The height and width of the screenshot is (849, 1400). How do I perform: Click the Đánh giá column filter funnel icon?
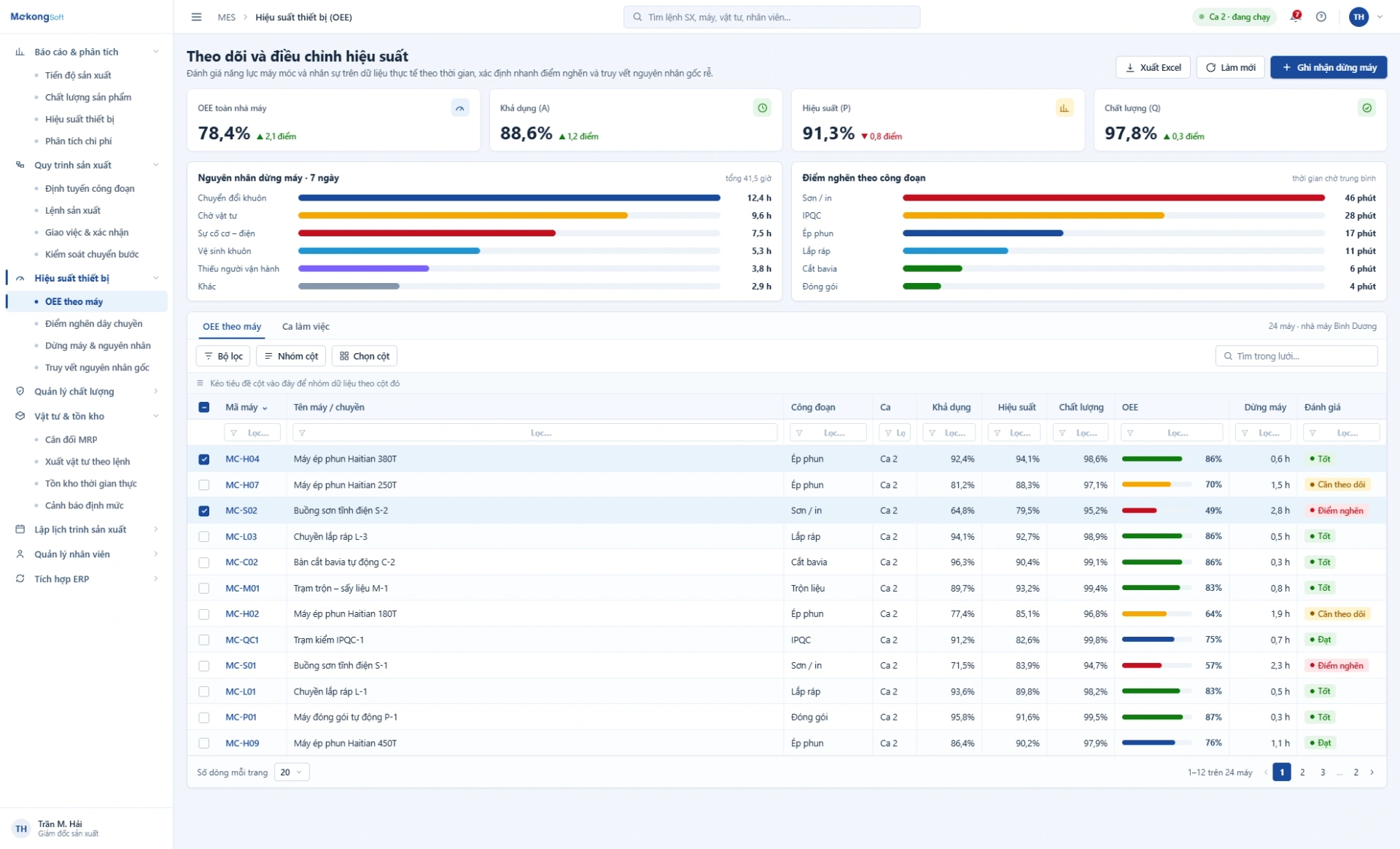pos(1312,433)
